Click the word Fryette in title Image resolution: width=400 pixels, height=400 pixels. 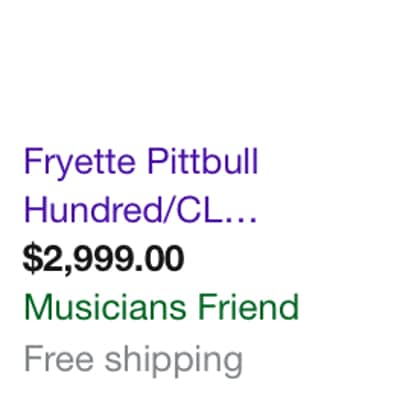click(x=80, y=163)
